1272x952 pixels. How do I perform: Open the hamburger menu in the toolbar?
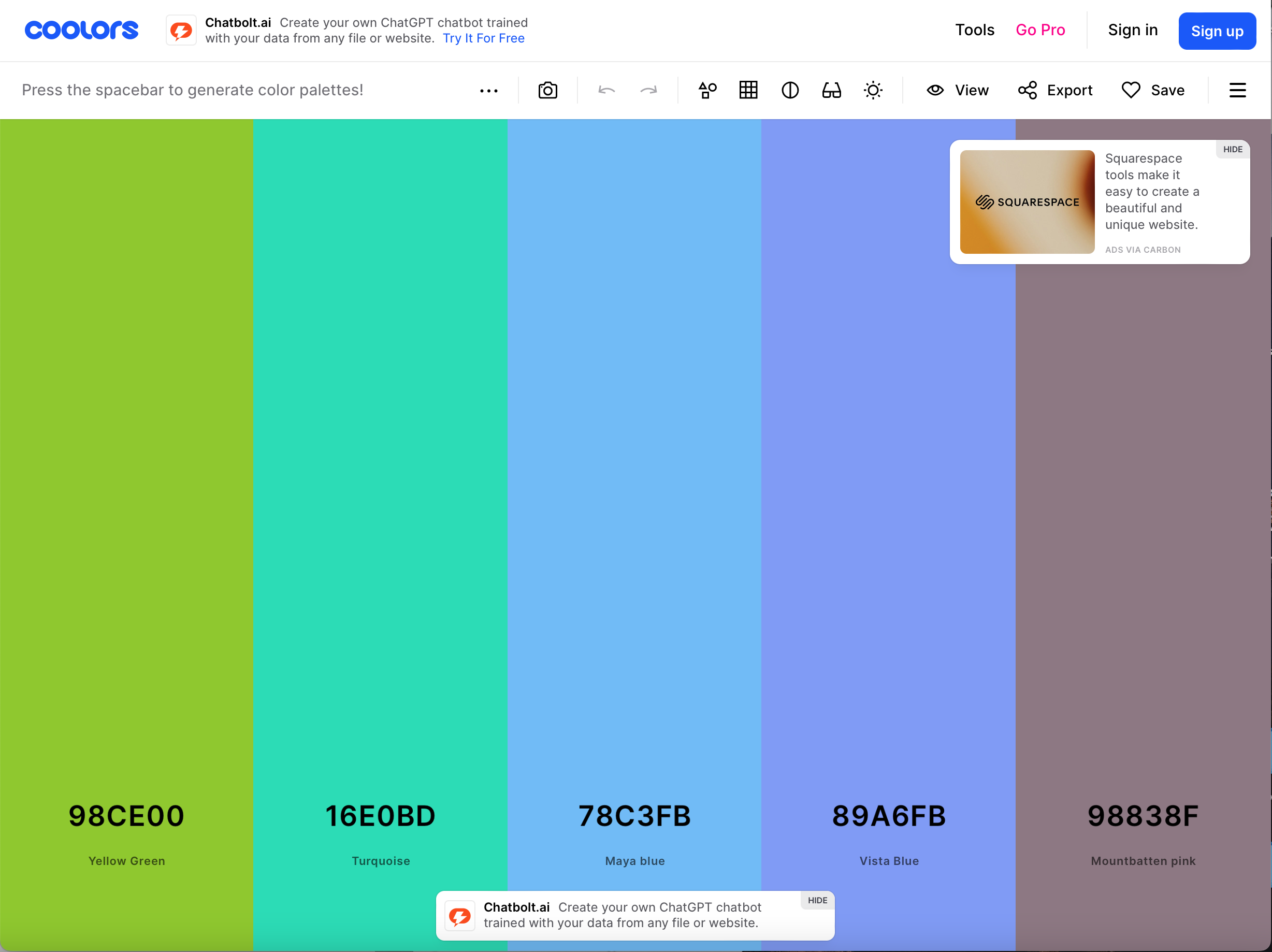point(1237,90)
